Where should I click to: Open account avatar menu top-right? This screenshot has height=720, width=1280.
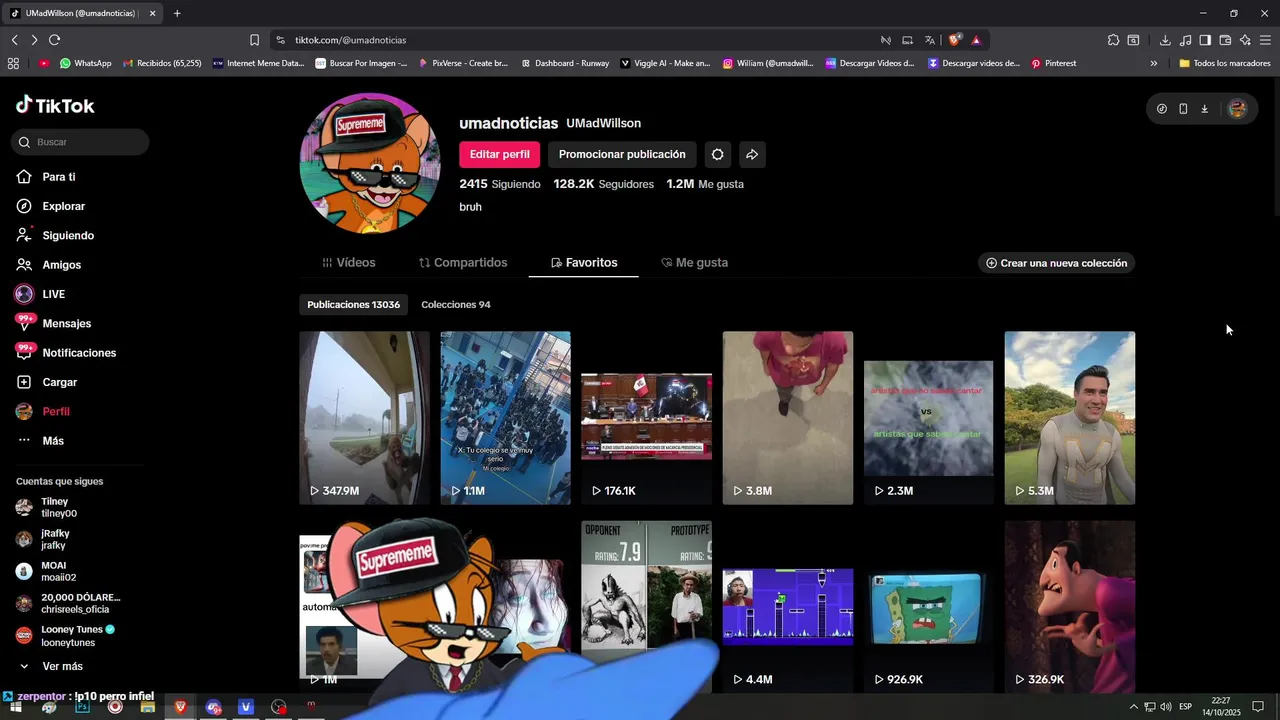(x=1237, y=109)
